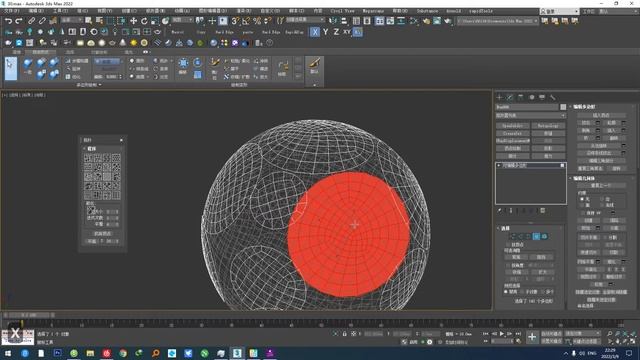This screenshot has height=360, width=640.
Task: Select Element sub-object level in Selection rollout
Action: (544, 236)
